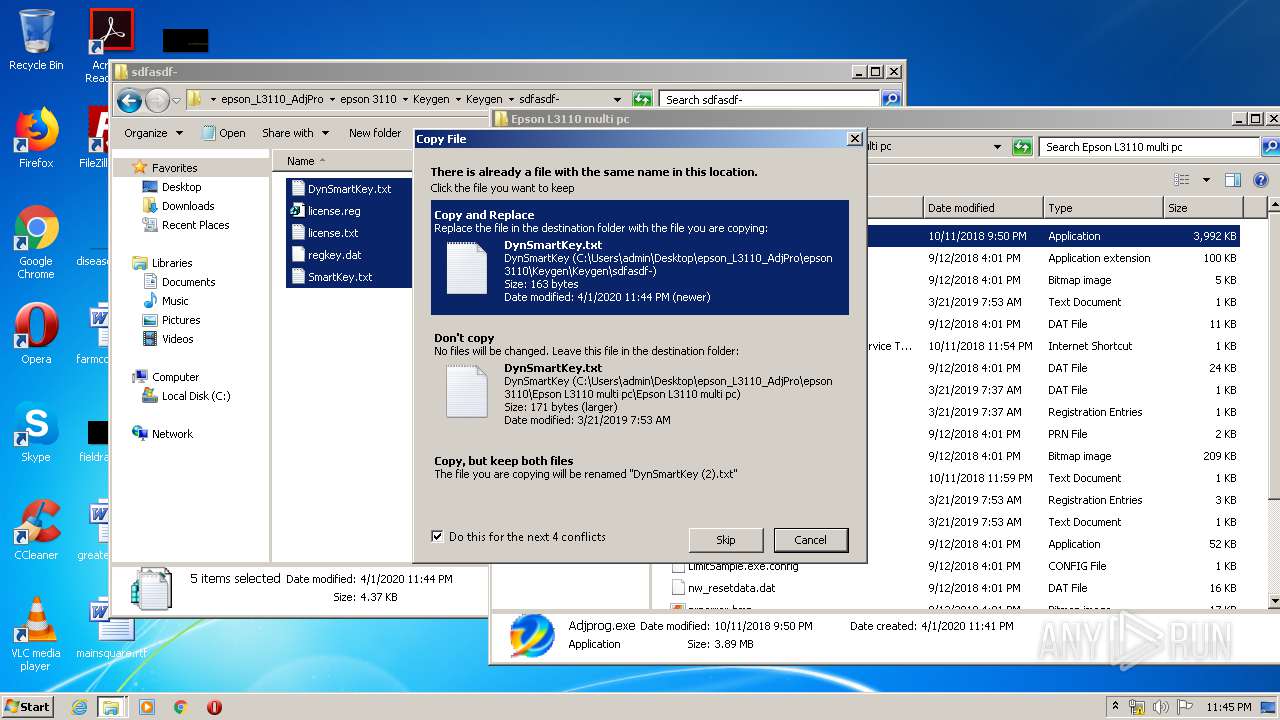Screen dimensions: 1280x720
Task: Sort by Date modified column
Action: click(x=982, y=208)
